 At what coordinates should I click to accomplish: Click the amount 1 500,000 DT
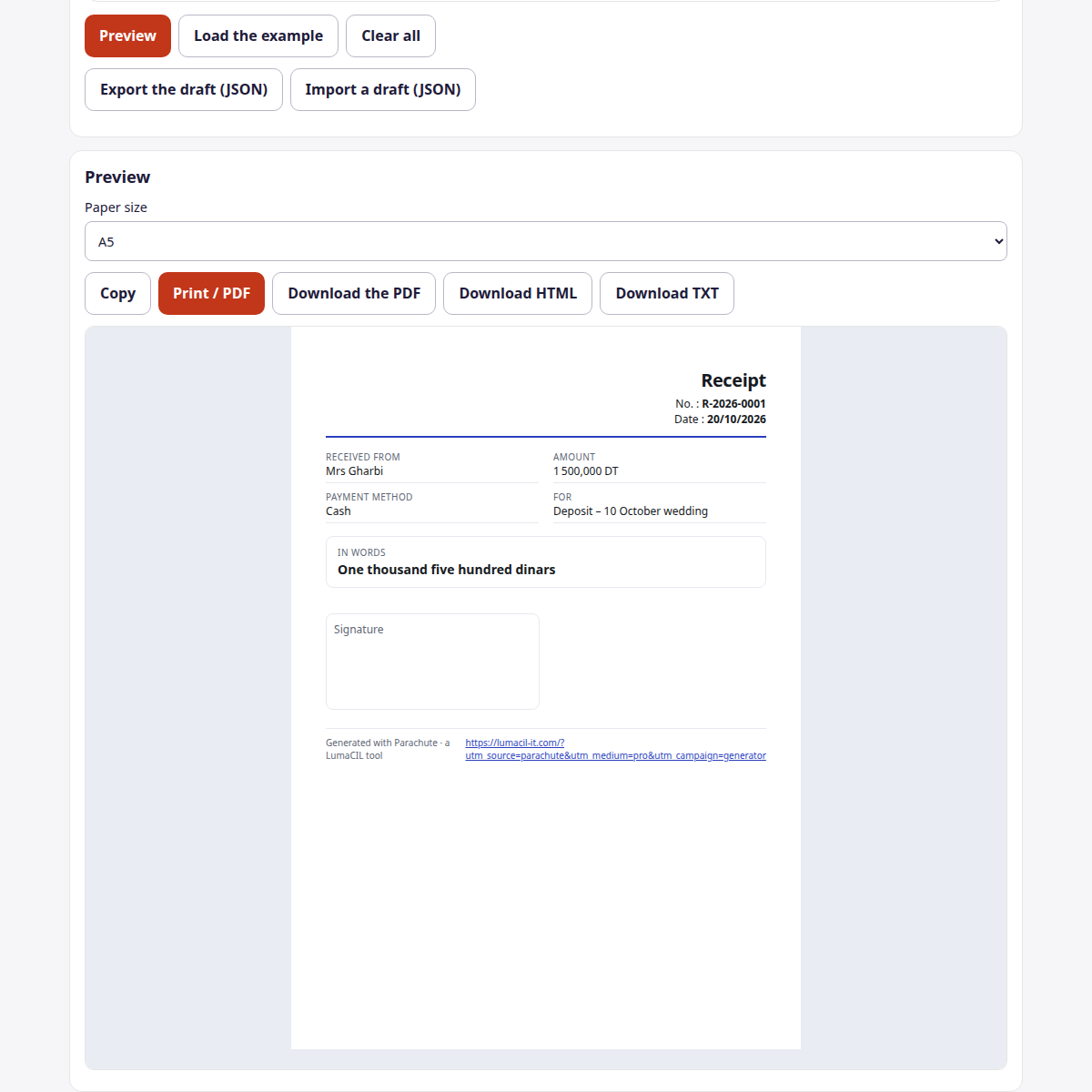[586, 471]
